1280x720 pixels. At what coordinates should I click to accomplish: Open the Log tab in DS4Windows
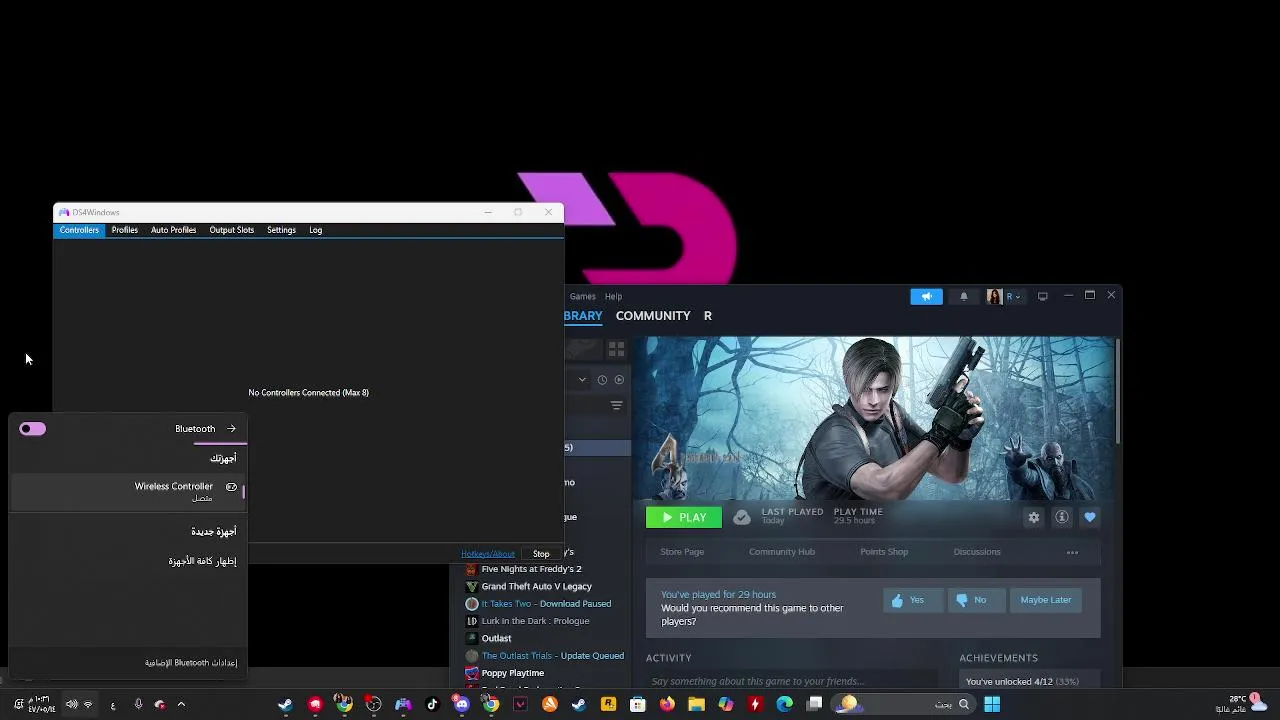(x=315, y=230)
